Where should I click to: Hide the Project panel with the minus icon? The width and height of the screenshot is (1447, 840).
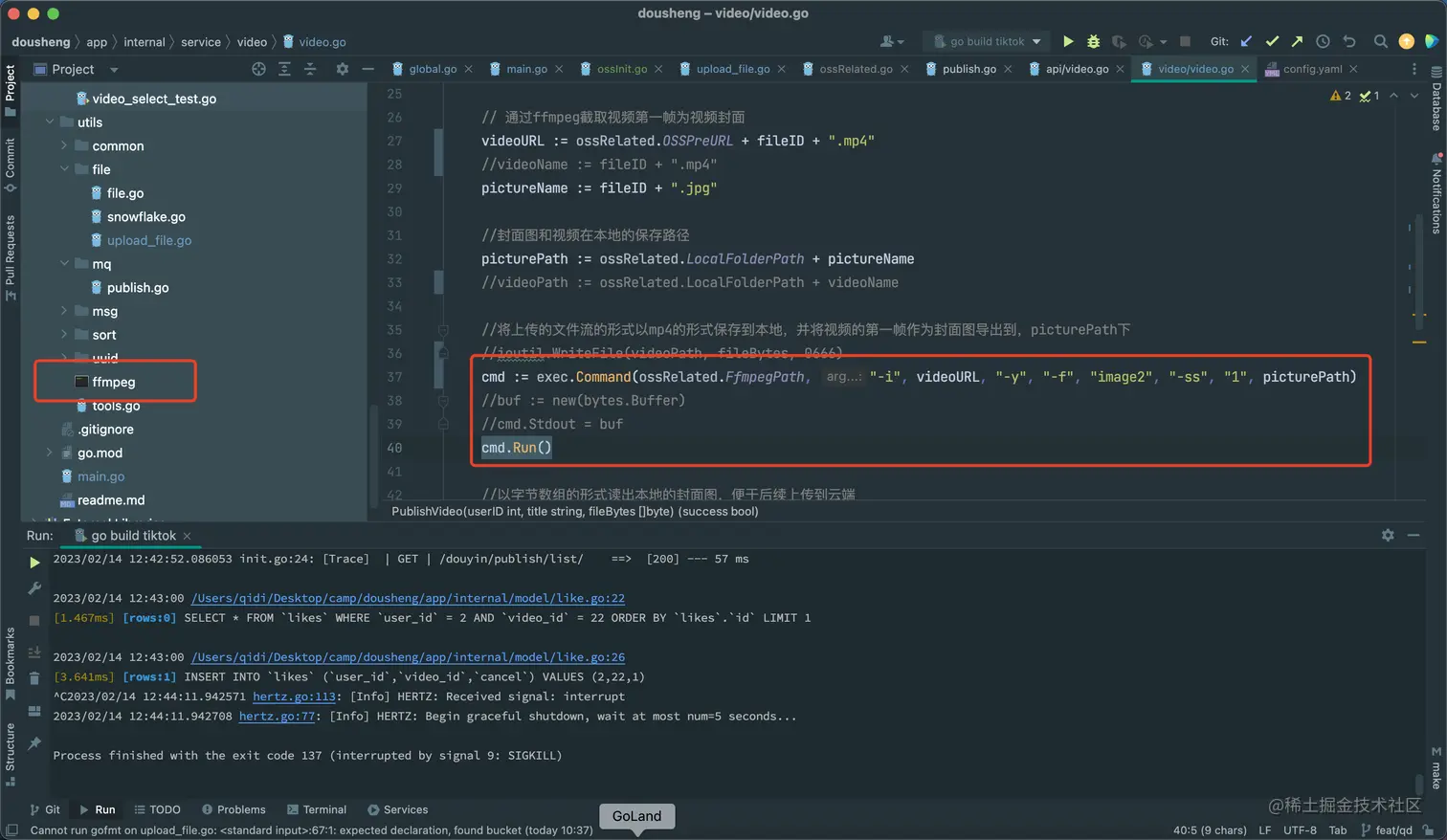367,69
